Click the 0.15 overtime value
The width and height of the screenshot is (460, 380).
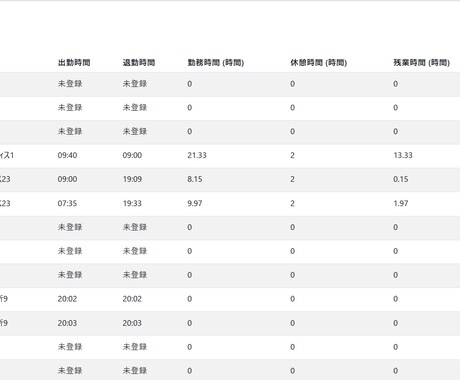(x=401, y=179)
